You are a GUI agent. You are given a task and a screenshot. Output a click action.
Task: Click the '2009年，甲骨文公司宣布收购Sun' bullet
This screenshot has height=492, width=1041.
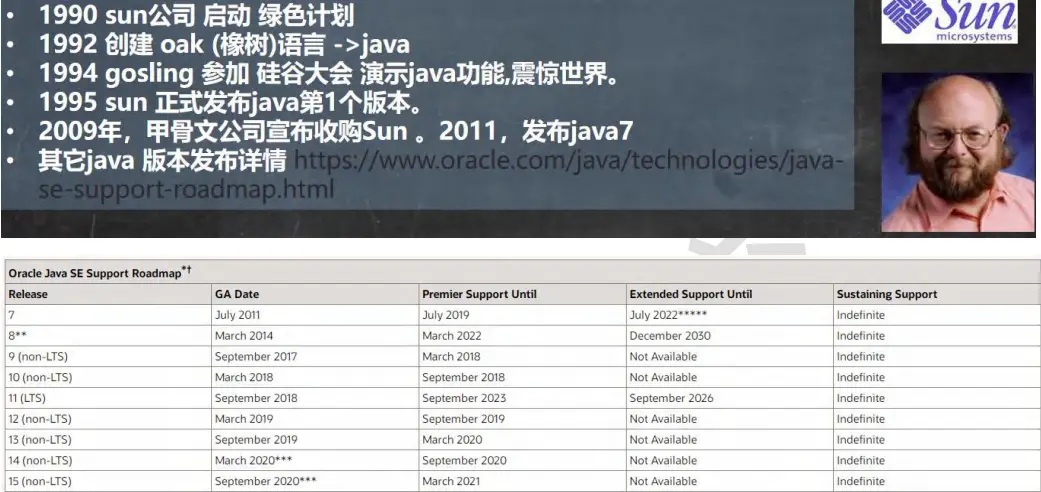point(336,131)
